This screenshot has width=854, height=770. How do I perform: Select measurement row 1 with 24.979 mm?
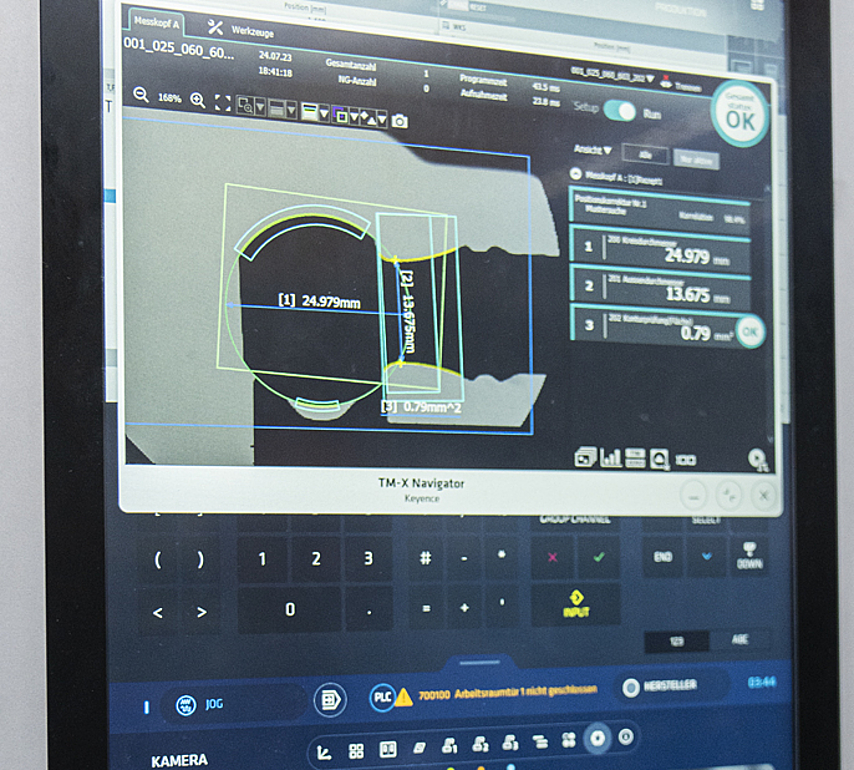click(x=660, y=250)
